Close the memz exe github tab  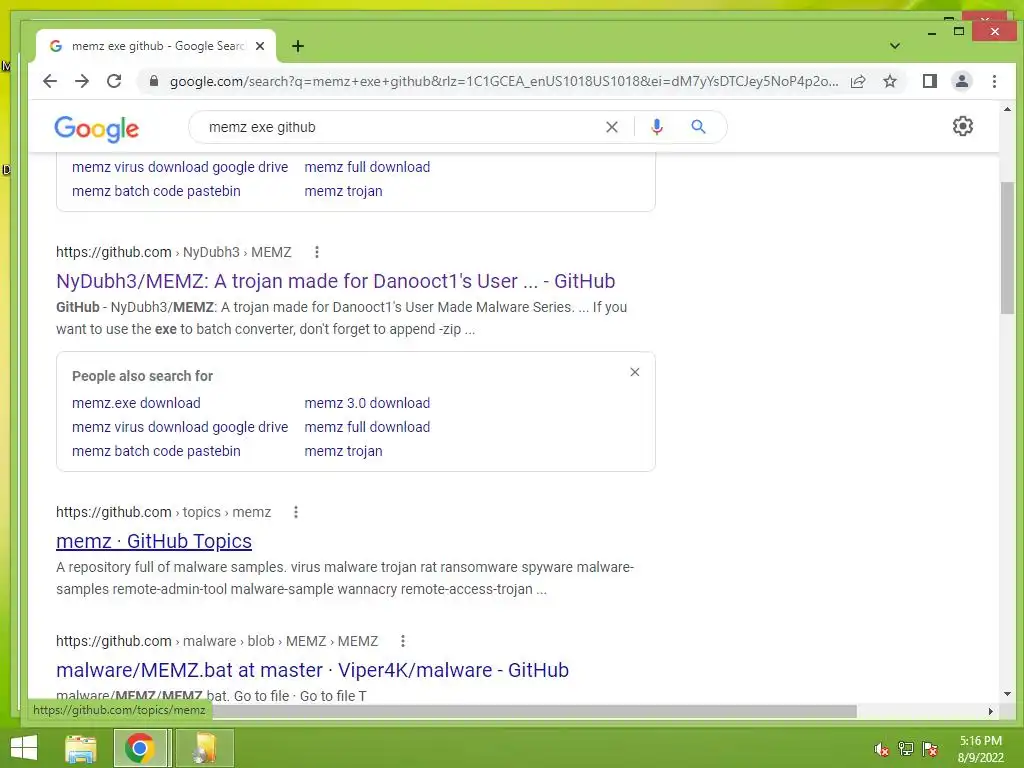click(260, 46)
